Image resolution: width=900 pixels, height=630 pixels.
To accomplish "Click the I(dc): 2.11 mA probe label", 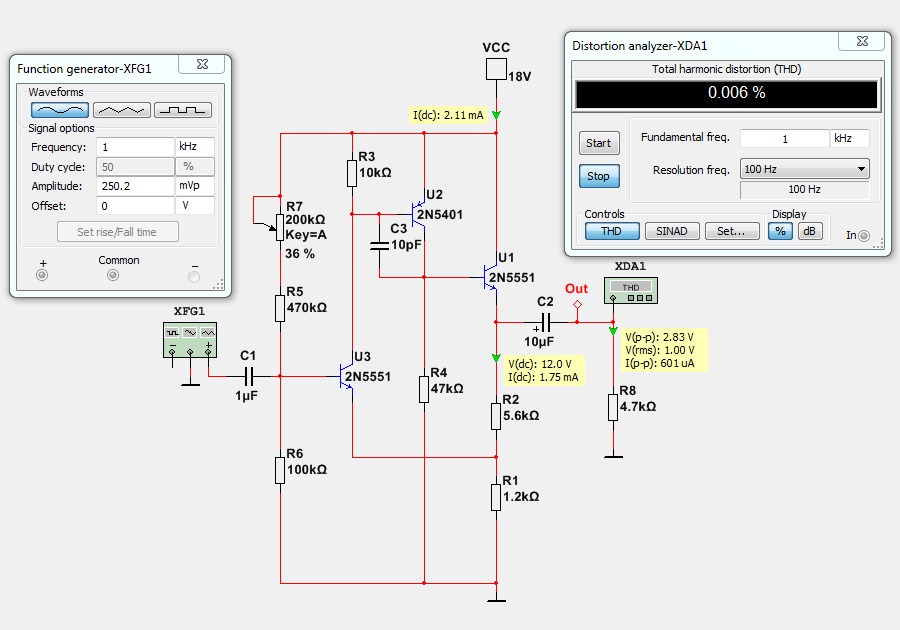I will [448, 115].
